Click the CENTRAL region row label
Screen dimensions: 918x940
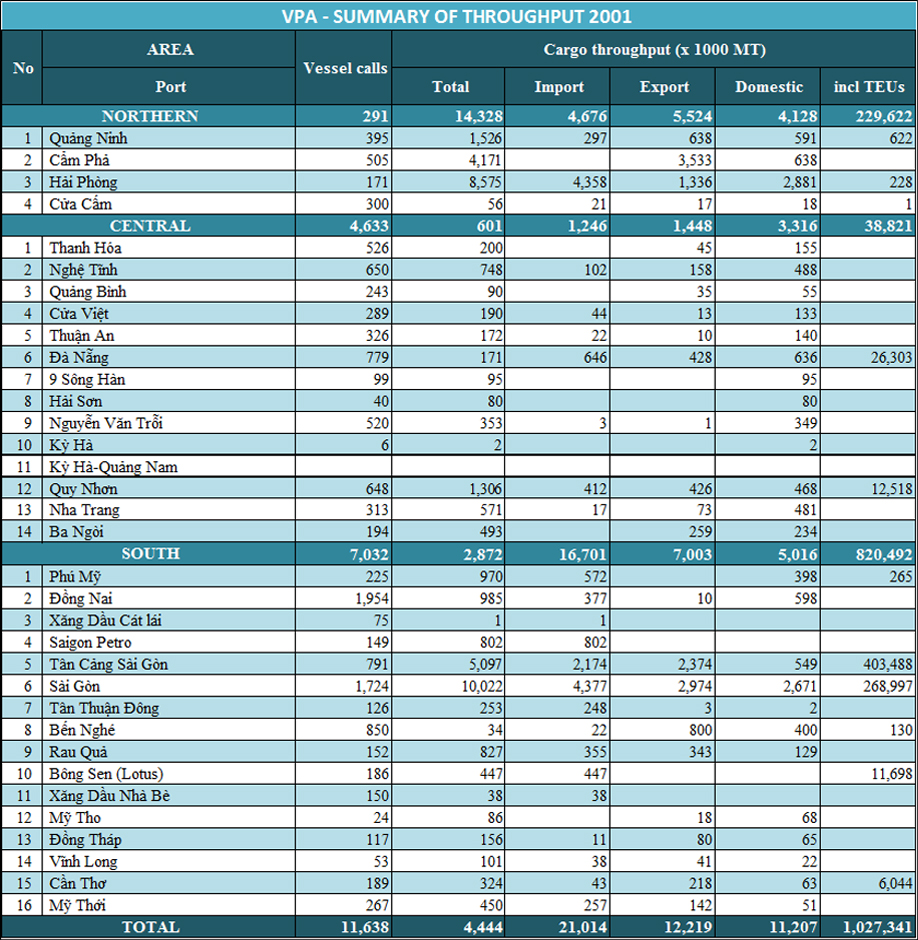[150, 226]
